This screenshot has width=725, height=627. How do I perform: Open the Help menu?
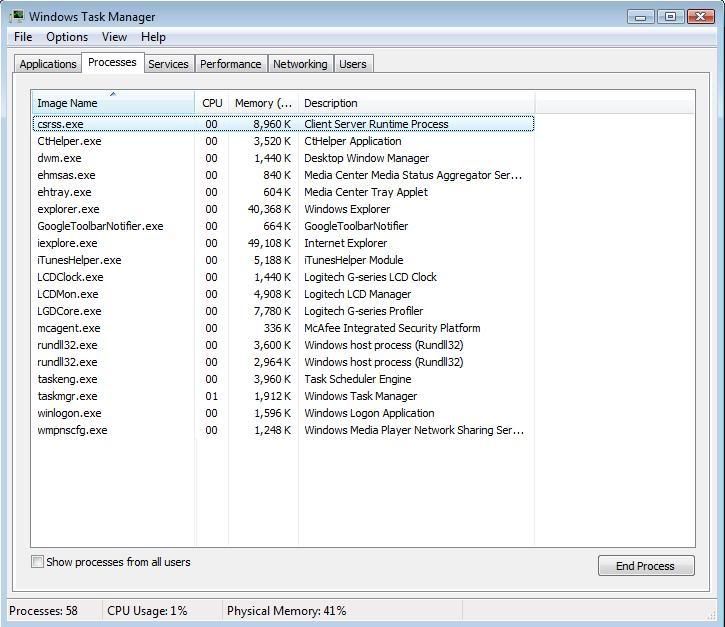pyautogui.click(x=153, y=37)
